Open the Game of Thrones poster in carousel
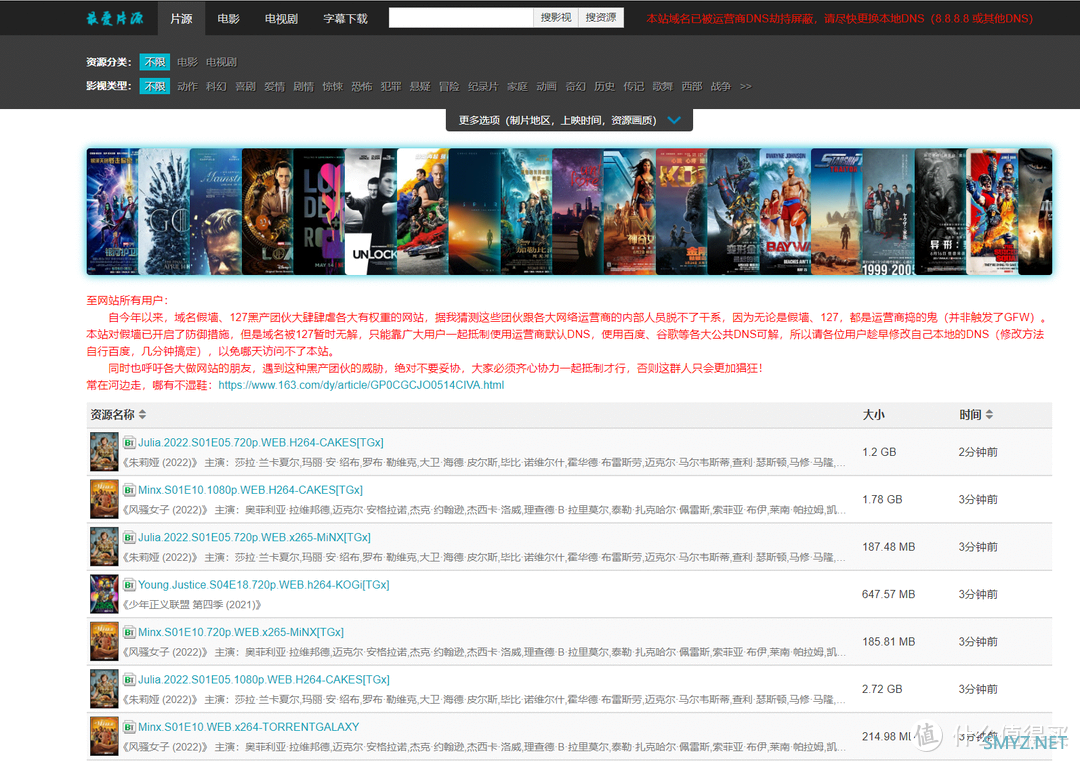The width and height of the screenshot is (1080, 762). coord(164,212)
